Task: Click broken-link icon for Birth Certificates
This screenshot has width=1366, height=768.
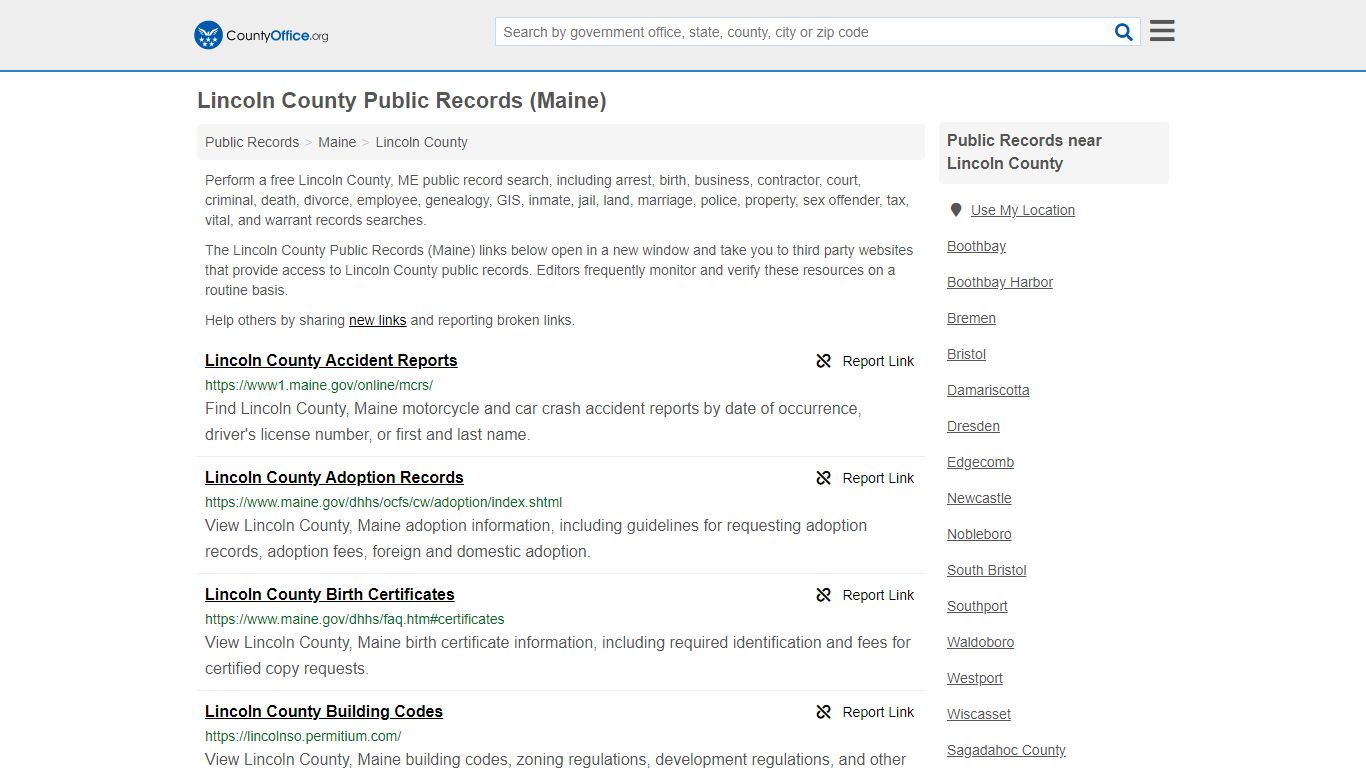Action: coord(823,595)
